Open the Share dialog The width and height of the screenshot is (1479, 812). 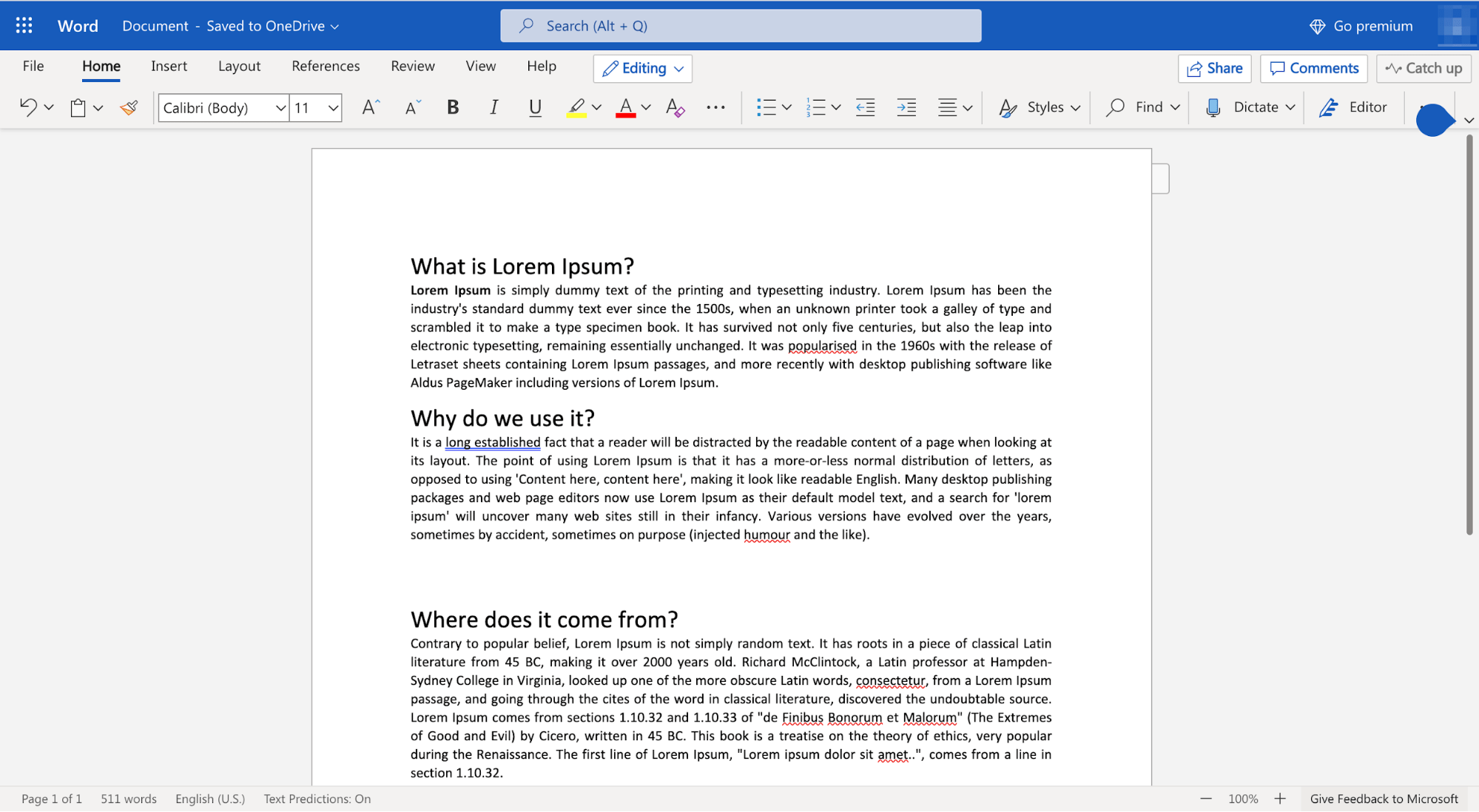pyautogui.click(x=1214, y=68)
